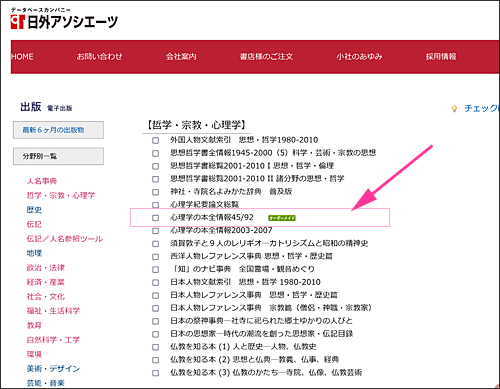The image size is (500, 389).
Task: Click the 分野別一覧 button
Action: pyautogui.click(x=58, y=156)
